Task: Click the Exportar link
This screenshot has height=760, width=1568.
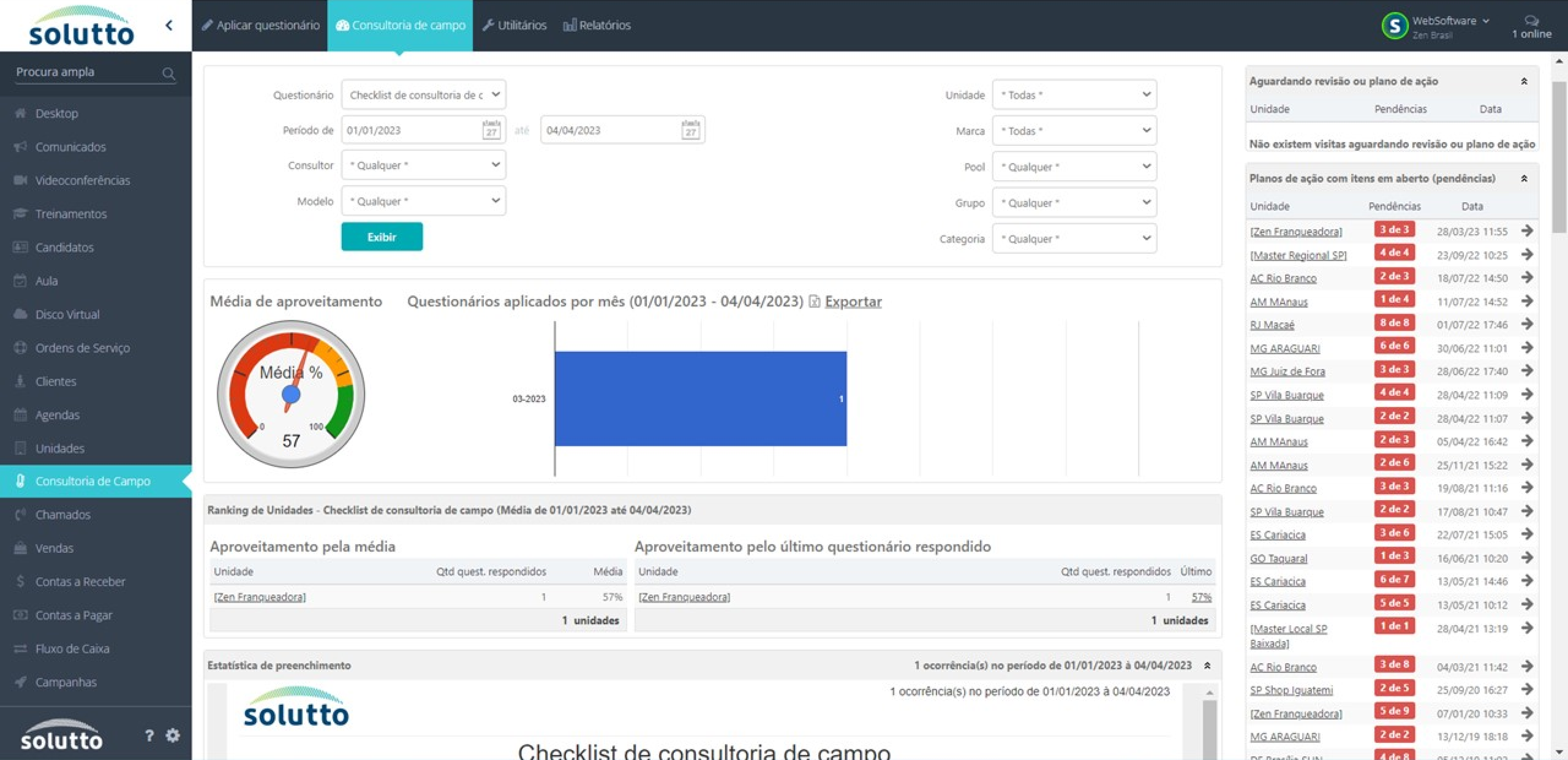Action: pos(853,302)
